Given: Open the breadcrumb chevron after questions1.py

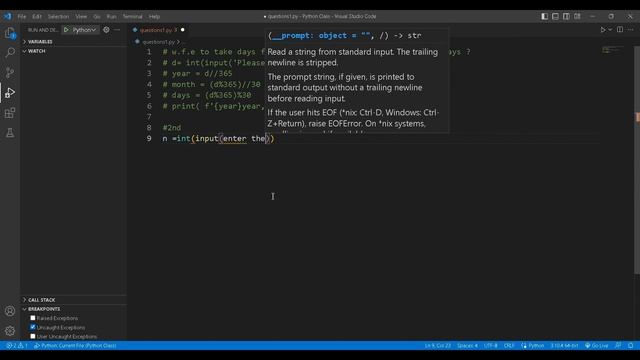Looking at the screenshot, I should (178, 42).
